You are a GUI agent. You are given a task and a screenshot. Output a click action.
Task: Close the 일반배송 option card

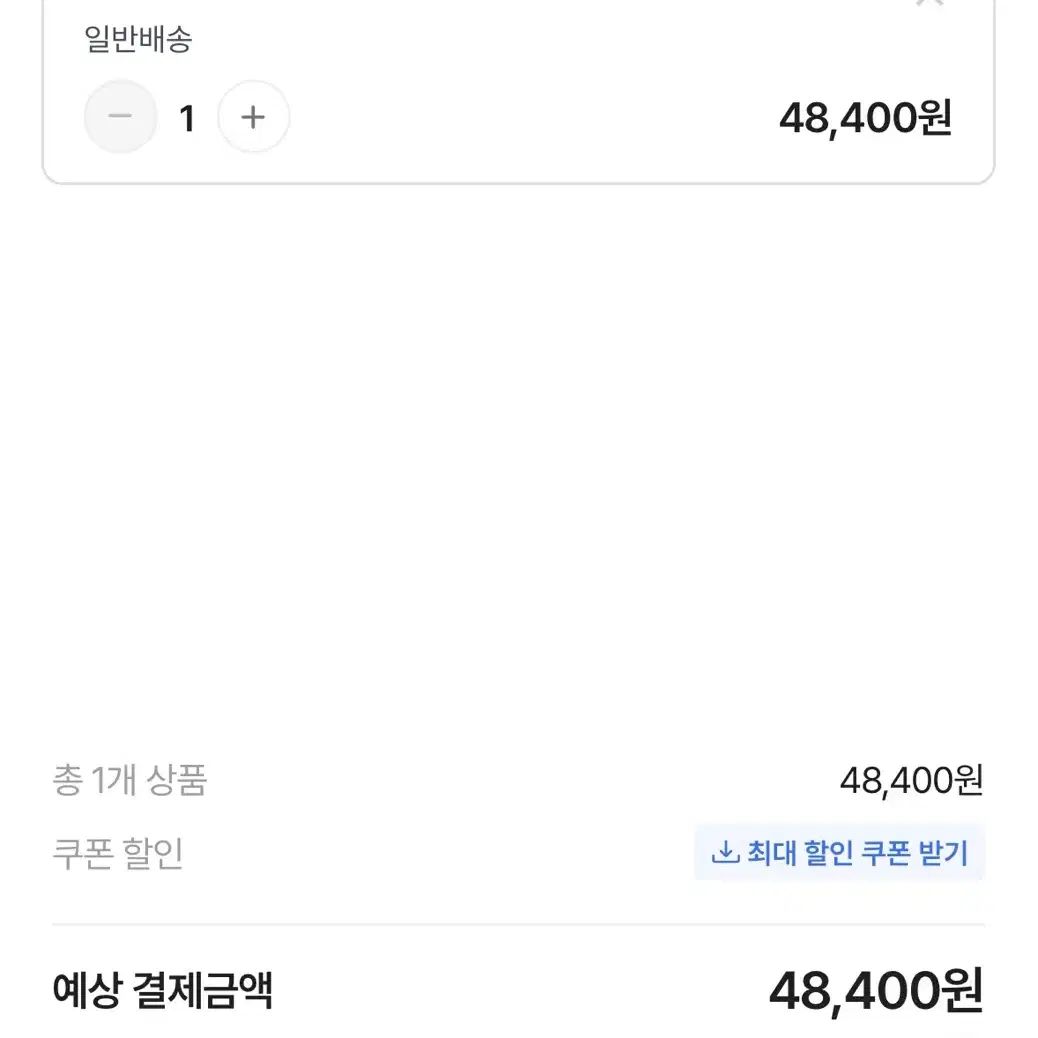point(930,3)
